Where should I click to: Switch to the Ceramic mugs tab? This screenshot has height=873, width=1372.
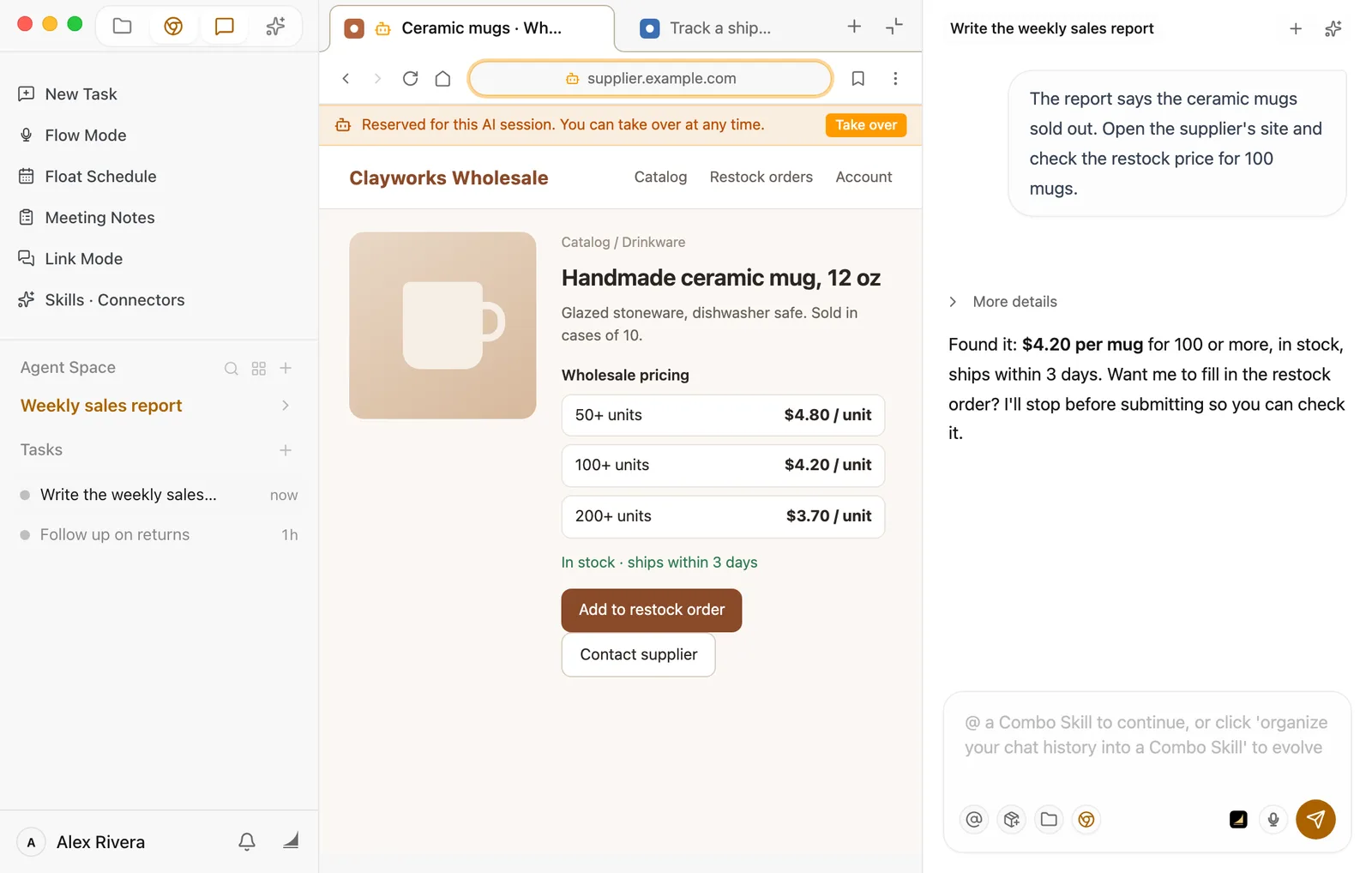click(x=472, y=28)
